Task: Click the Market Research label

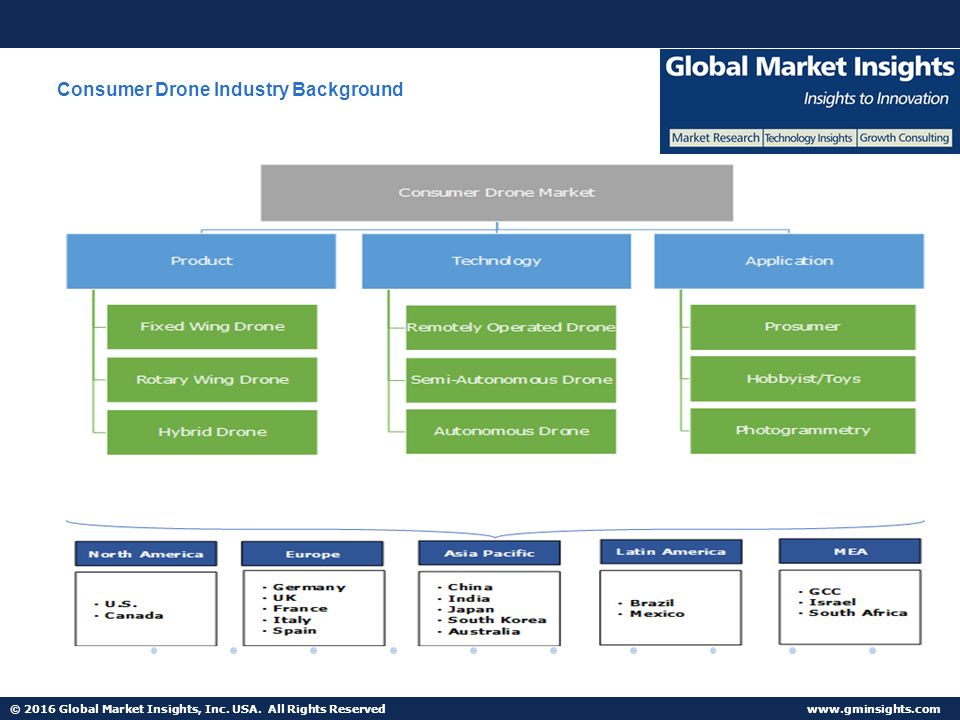Action: pos(715,138)
